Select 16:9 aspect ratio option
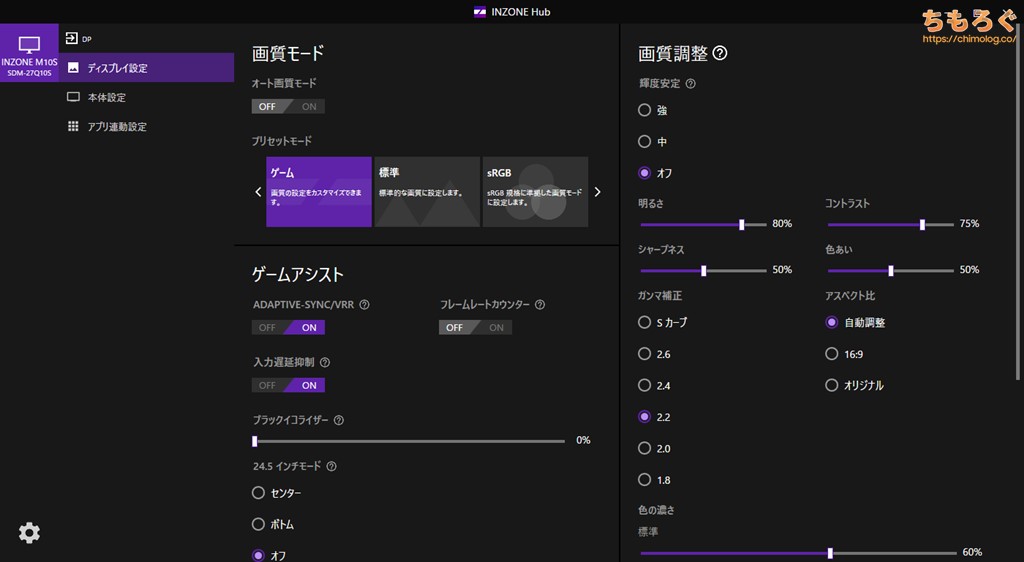 pyautogui.click(x=831, y=354)
